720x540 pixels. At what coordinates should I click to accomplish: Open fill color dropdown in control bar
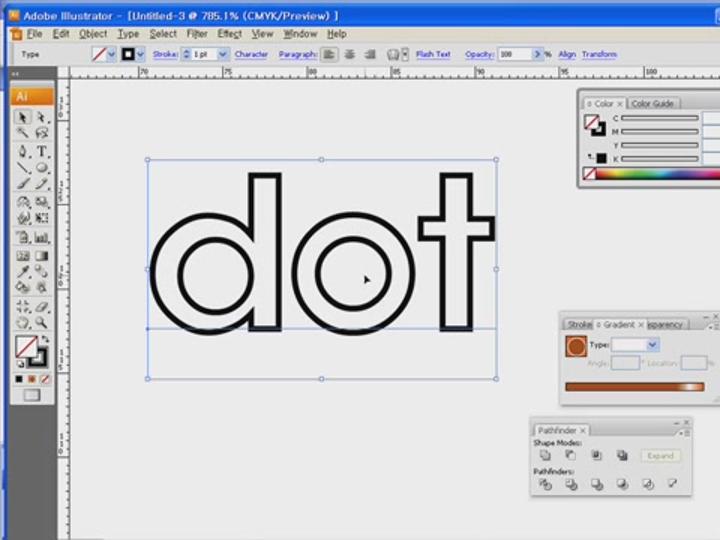(111, 55)
